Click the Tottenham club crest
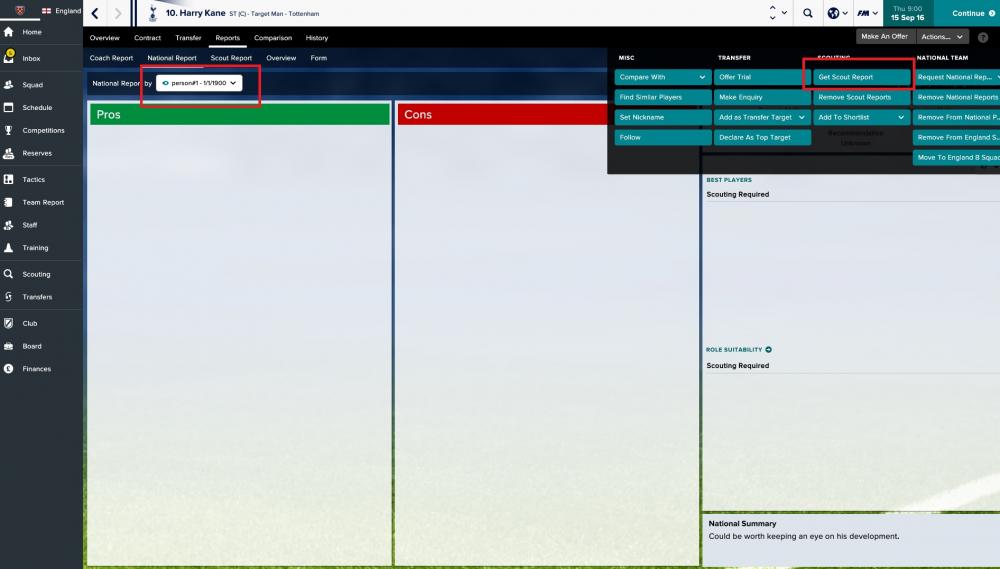 [153, 14]
